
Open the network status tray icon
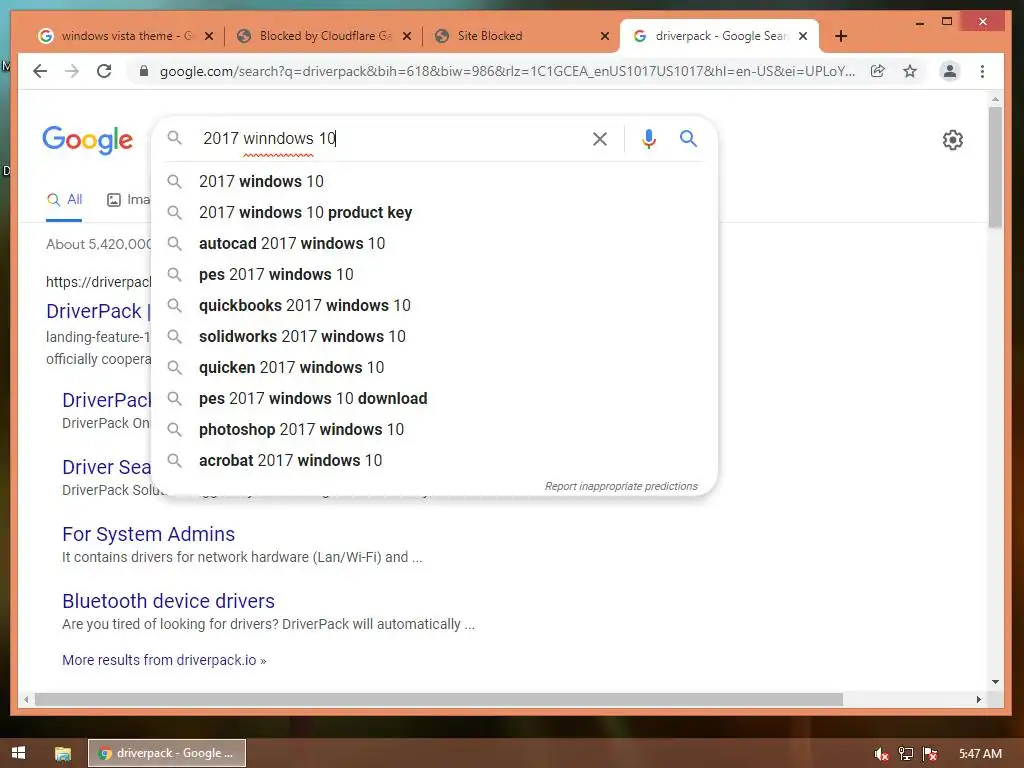click(x=906, y=754)
